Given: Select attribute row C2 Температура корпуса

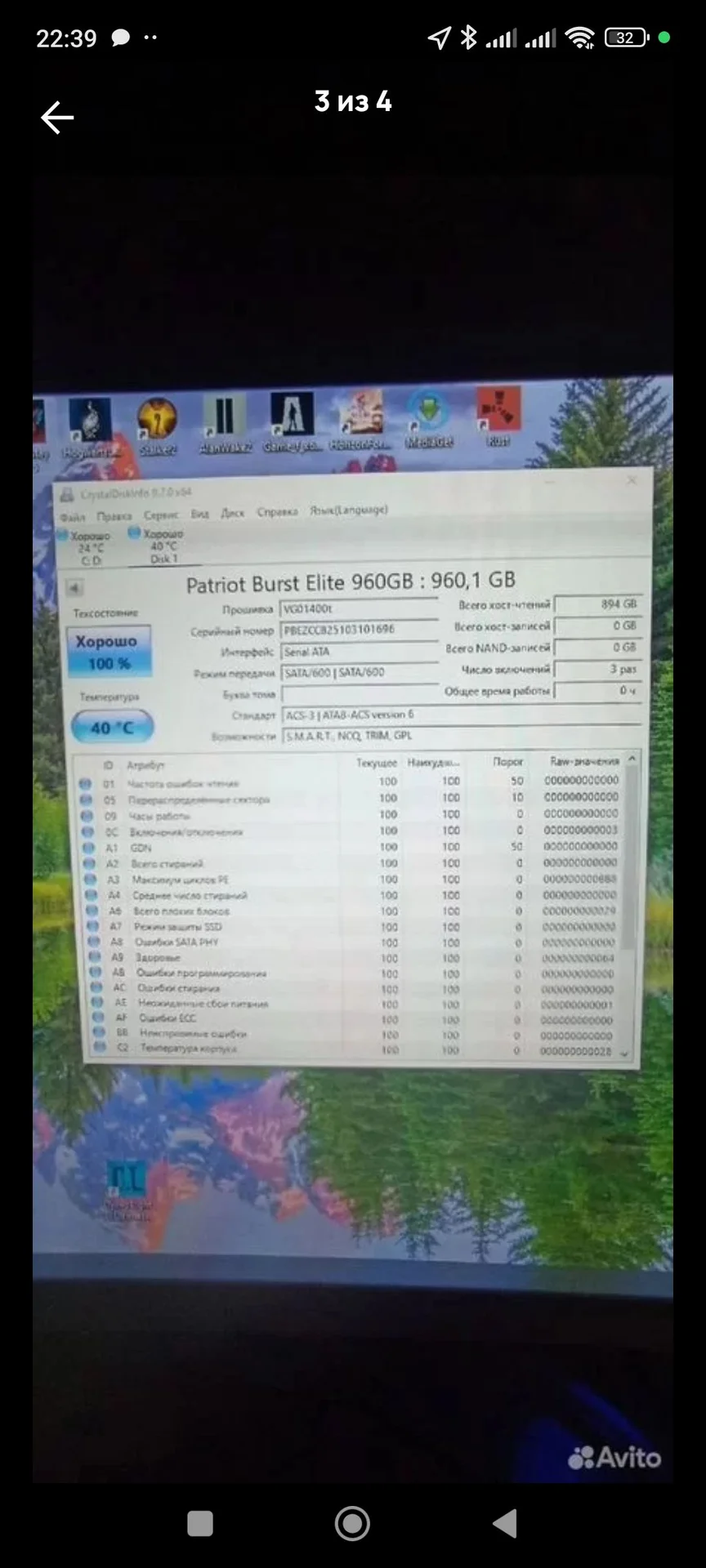Looking at the screenshot, I should pyautogui.click(x=355, y=1049).
